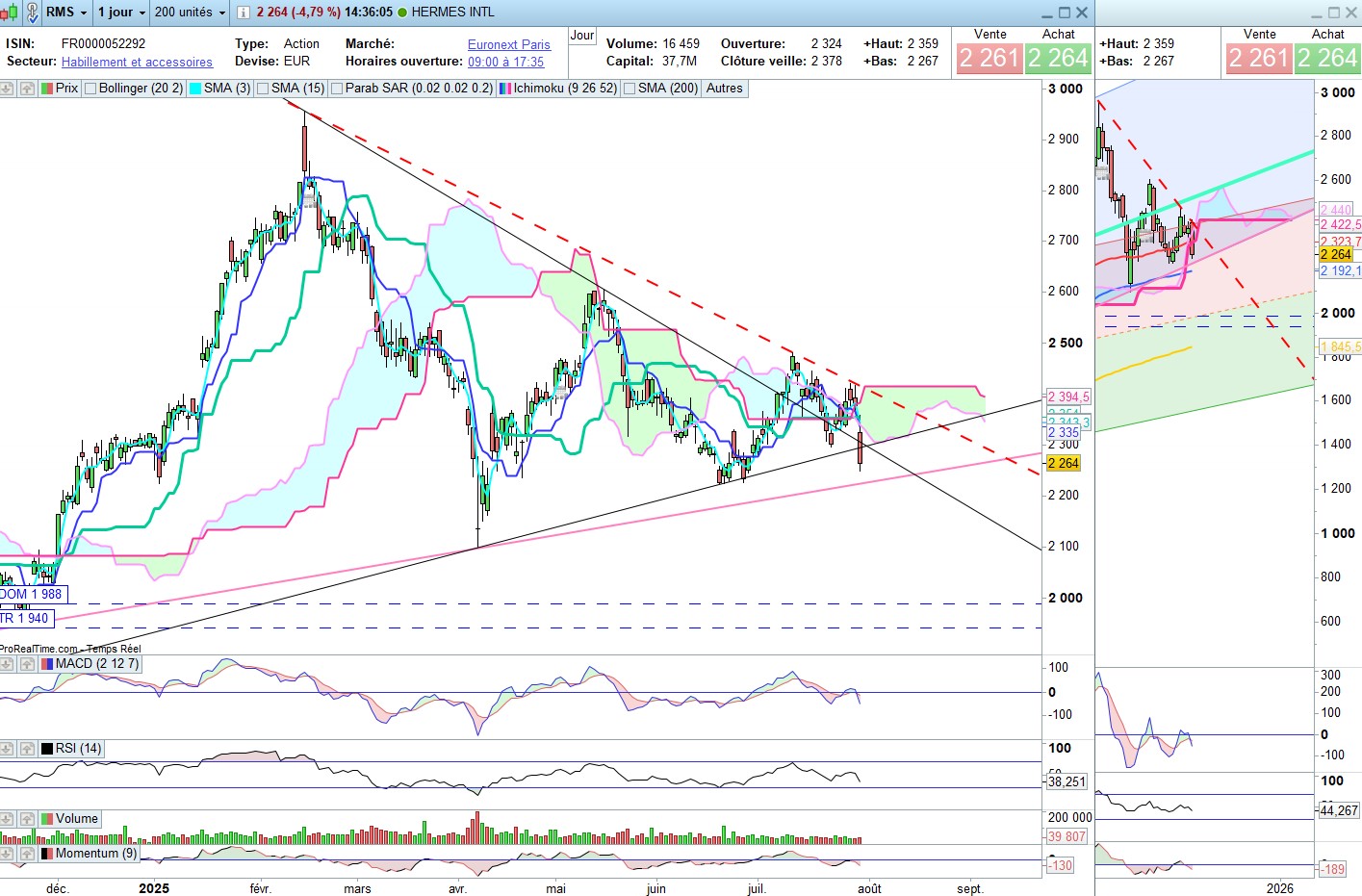Open the Euronext Paris link

click(508, 44)
